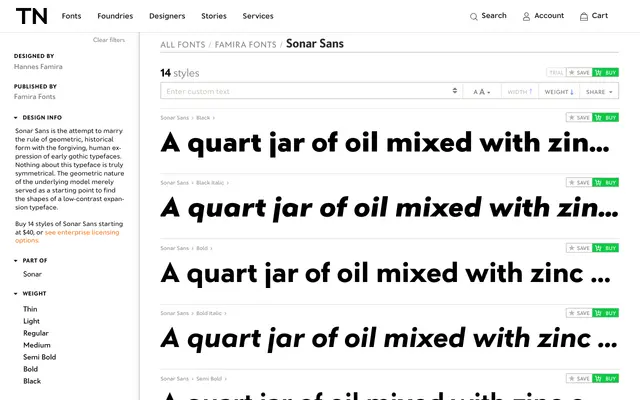This screenshot has height=400, width=640.
Task: Buy the Black Italic style
Action: (x=605, y=182)
